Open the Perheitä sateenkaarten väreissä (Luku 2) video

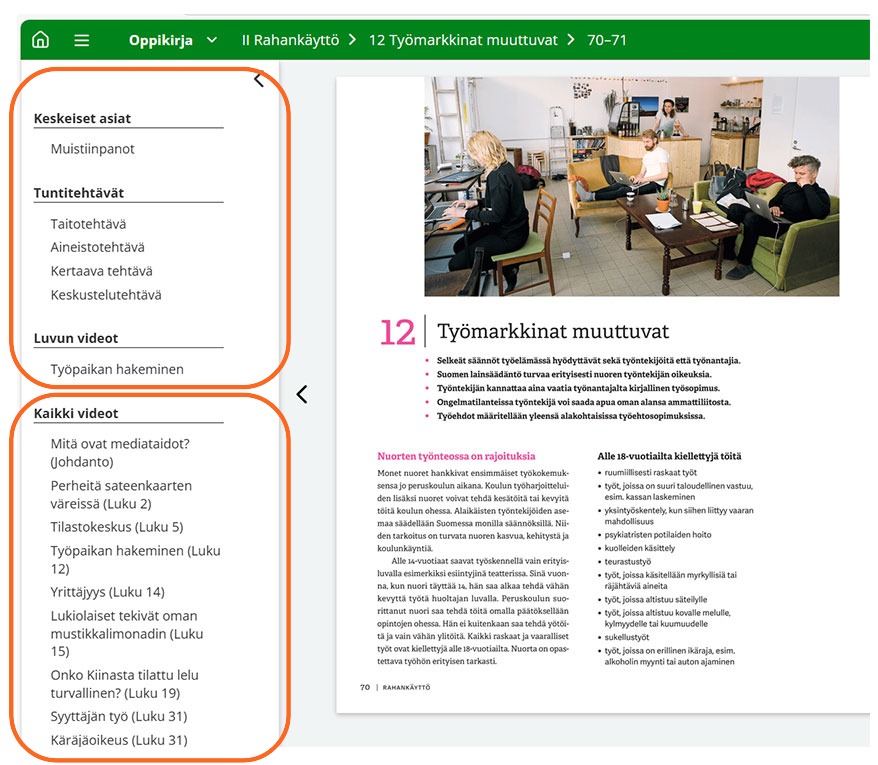(121, 495)
